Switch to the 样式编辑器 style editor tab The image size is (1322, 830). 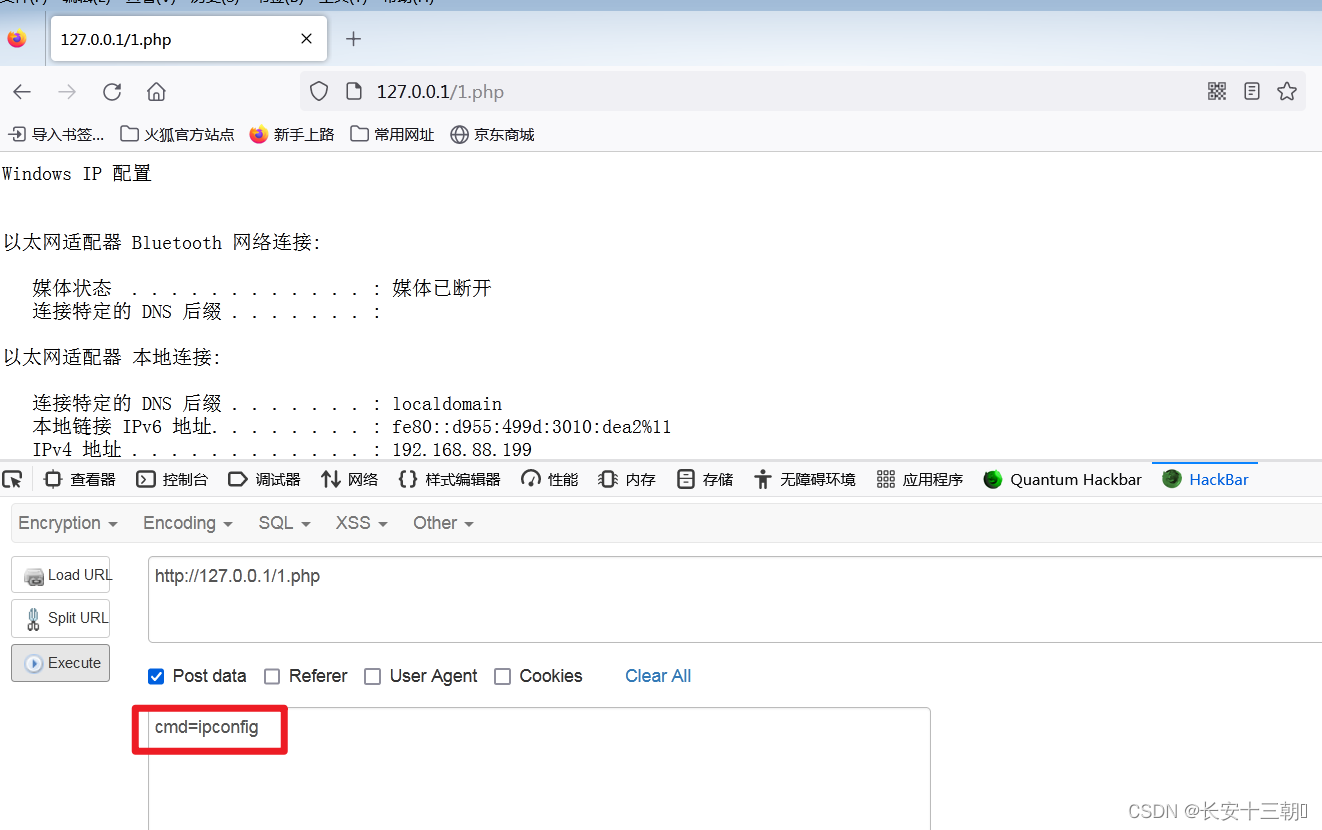coord(449,480)
